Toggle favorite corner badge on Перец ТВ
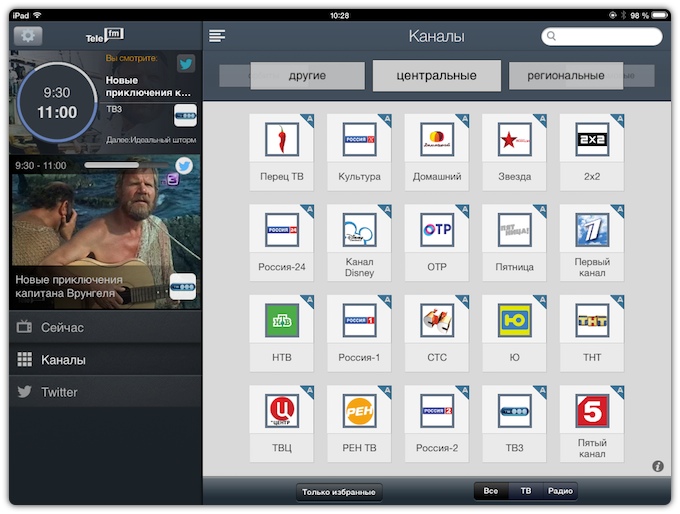 tap(308, 119)
